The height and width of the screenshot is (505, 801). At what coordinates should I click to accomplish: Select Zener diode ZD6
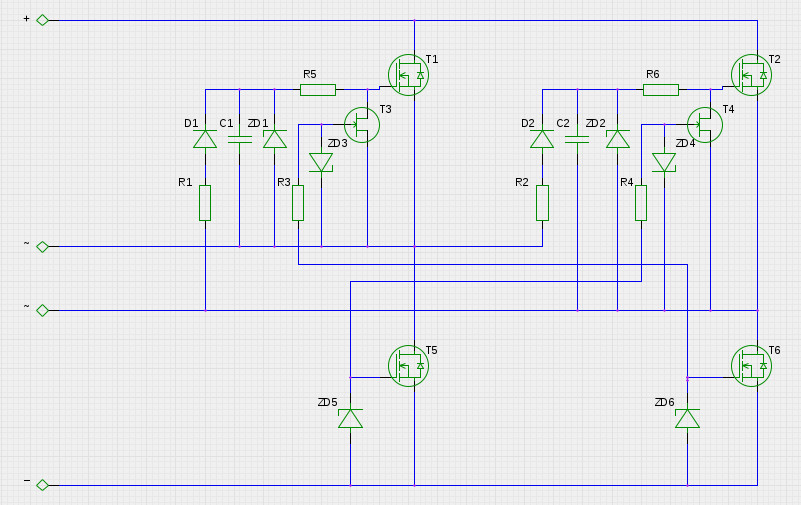coord(687,418)
